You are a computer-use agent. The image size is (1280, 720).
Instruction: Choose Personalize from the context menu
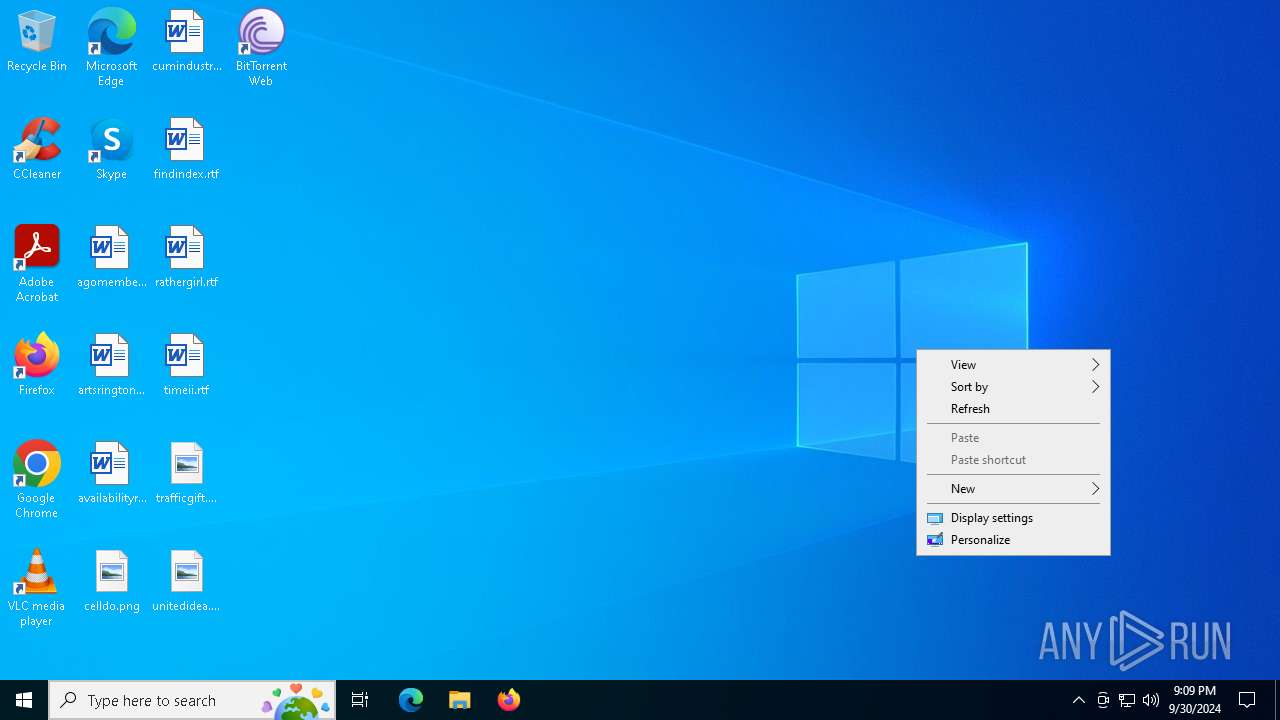1013,540
